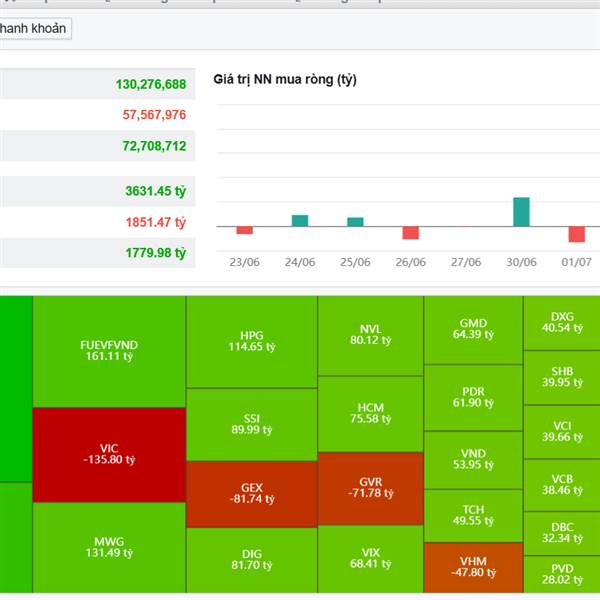Click the value 72,708,712
Image resolution: width=600 pixels, height=600 pixels.
coord(154,146)
